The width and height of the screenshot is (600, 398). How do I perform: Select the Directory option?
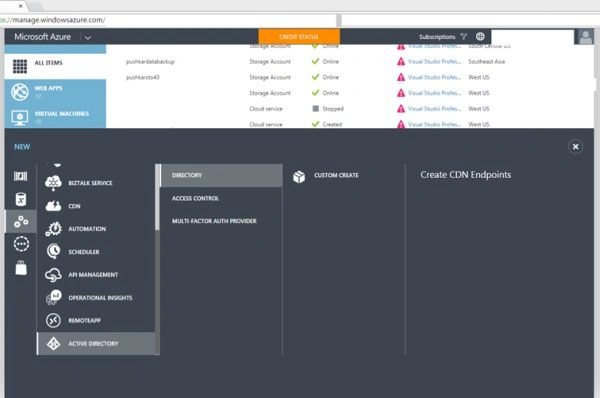point(221,175)
